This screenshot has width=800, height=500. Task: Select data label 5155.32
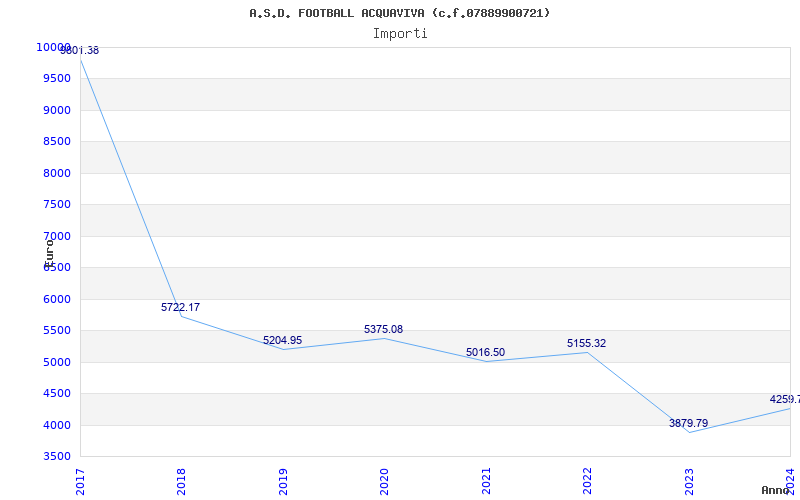[586, 344]
